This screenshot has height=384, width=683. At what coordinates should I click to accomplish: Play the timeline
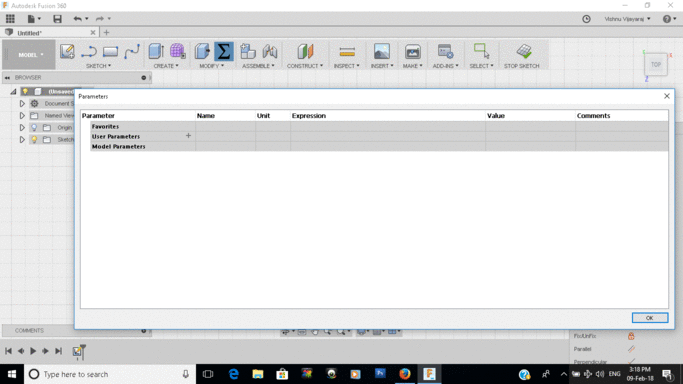tap(33, 351)
